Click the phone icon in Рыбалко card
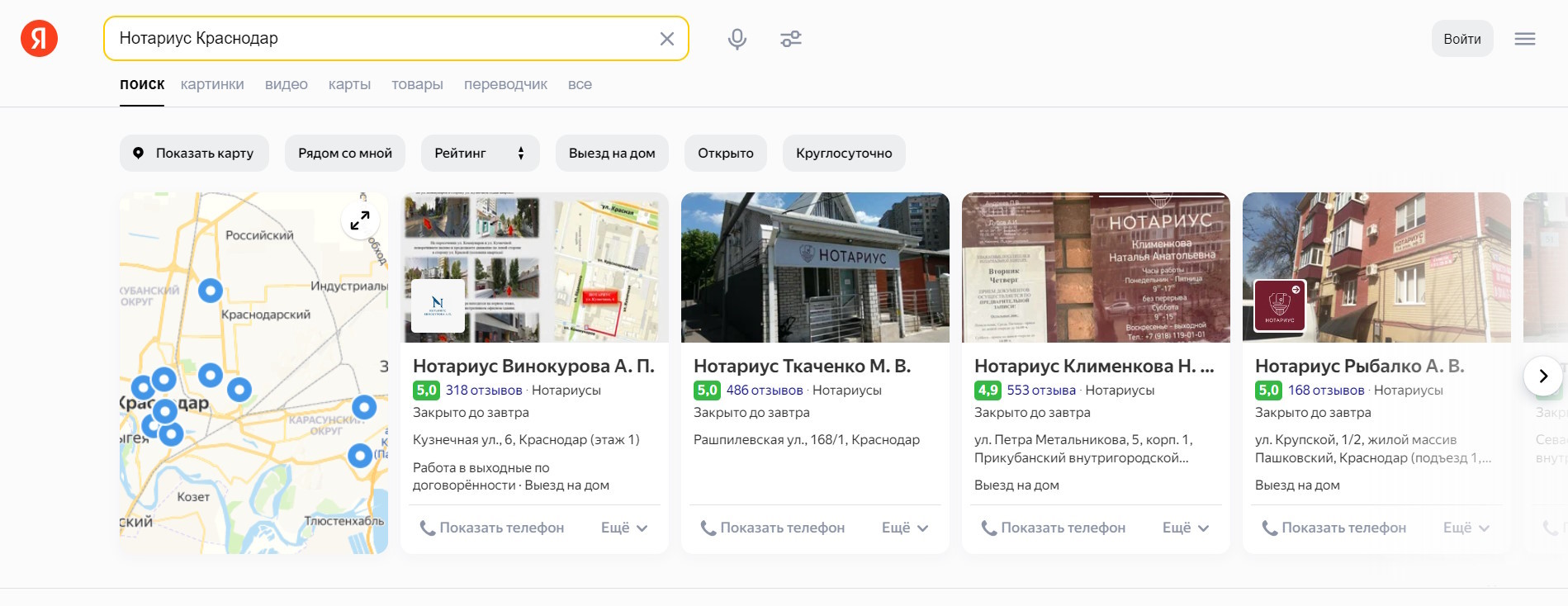 tap(1269, 528)
